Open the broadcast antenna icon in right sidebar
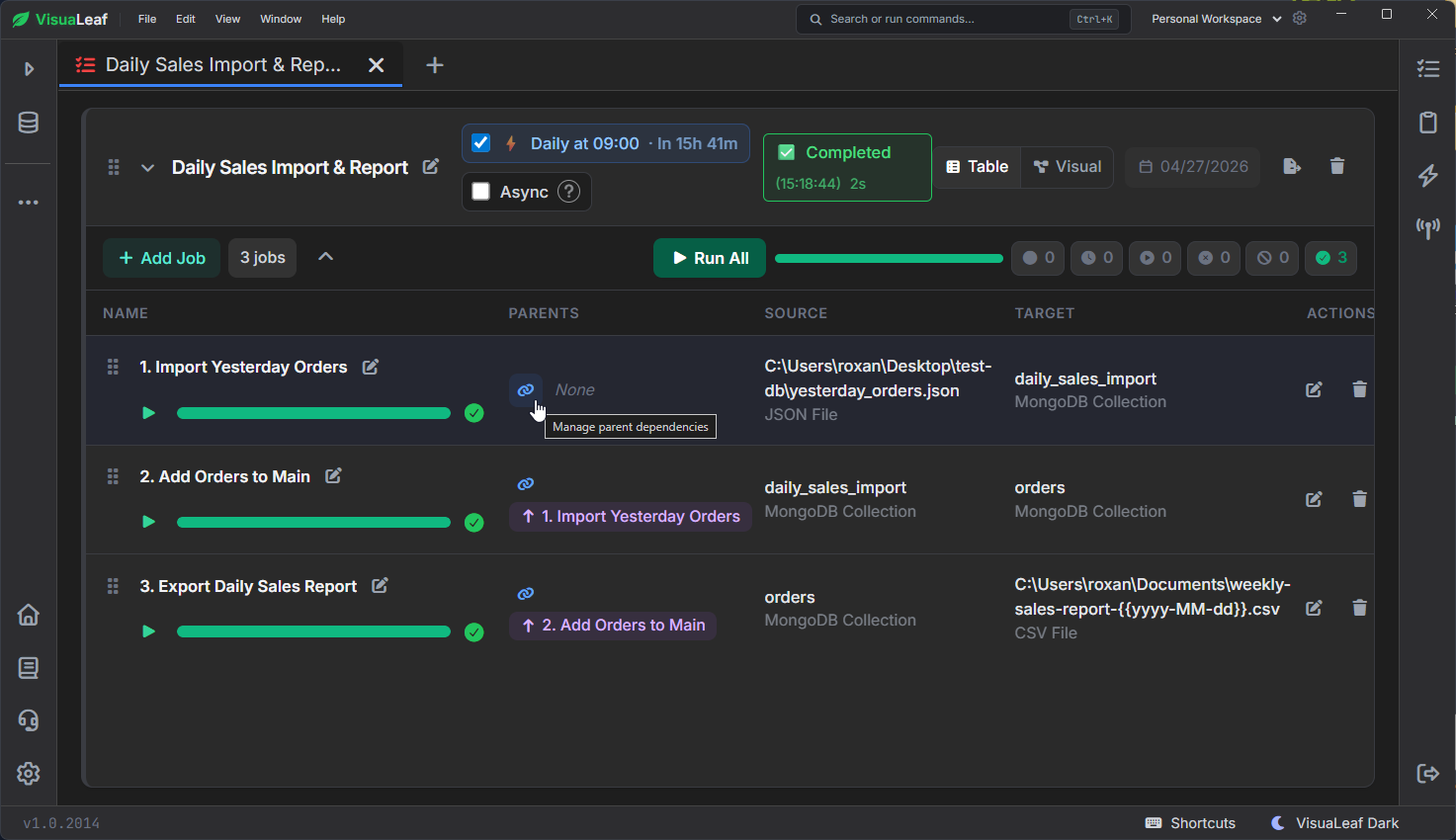This screenshot has height=840, width=1456. 1427,228
